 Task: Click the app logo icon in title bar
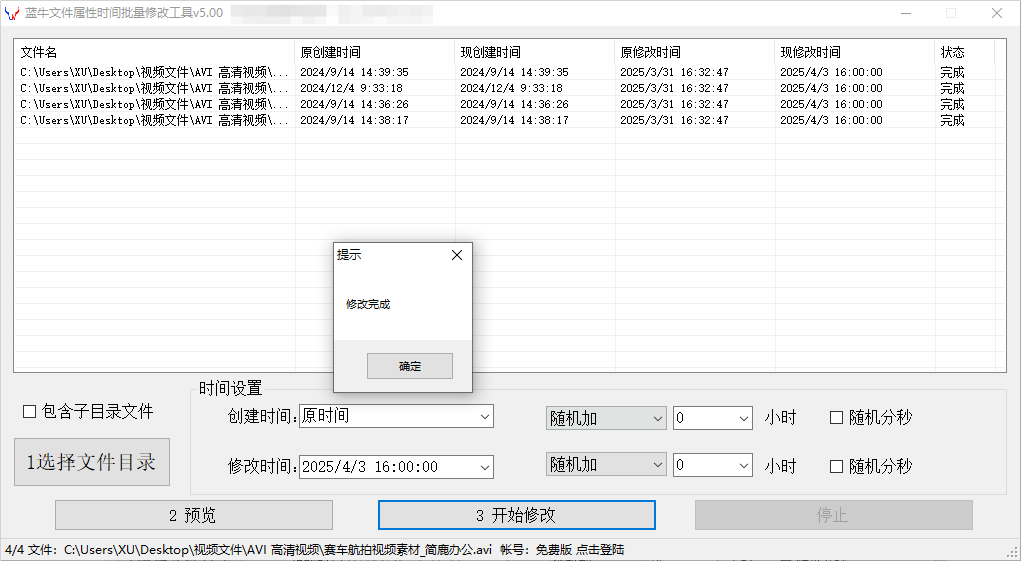pos(12,13)
